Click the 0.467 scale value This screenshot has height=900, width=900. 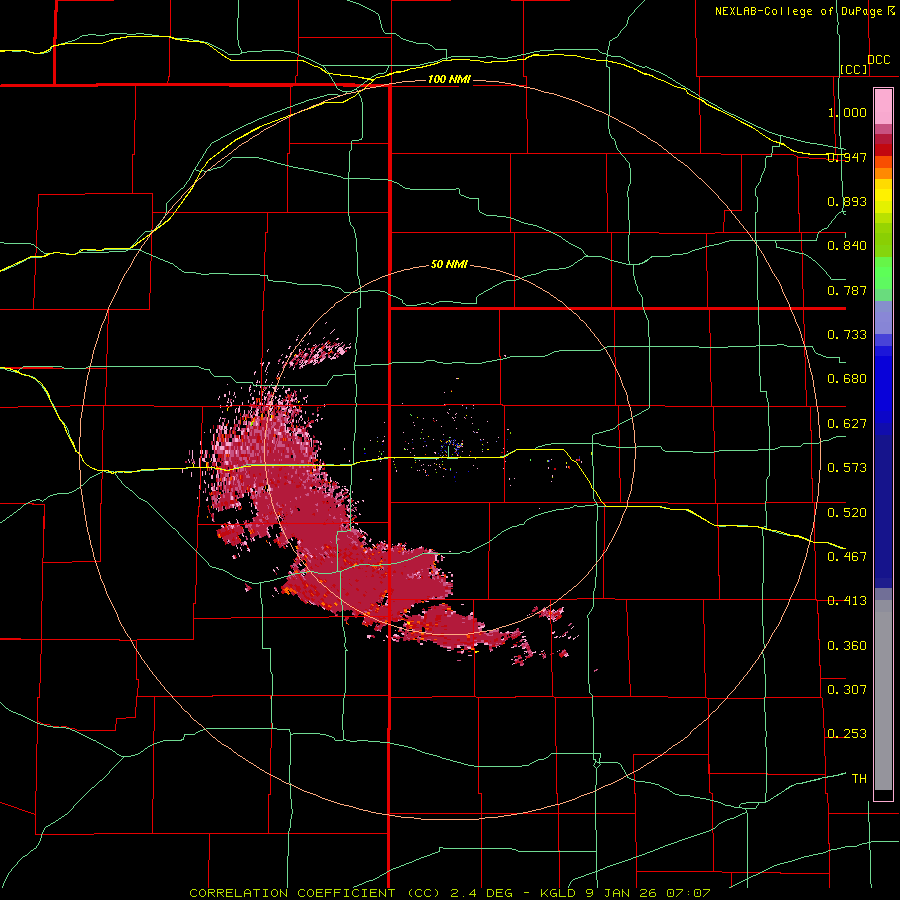click(847, 556)
